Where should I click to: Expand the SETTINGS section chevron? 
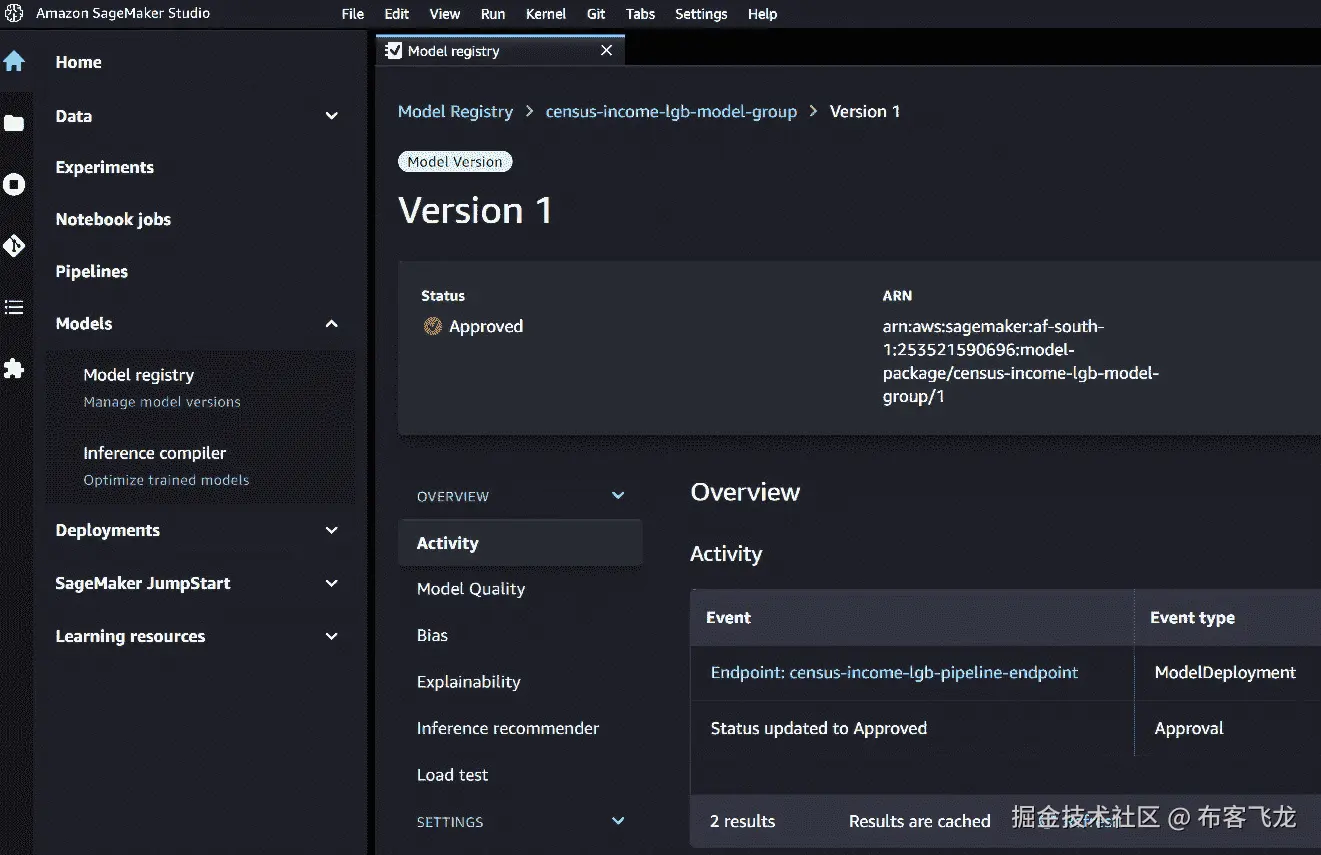point(617,821)
